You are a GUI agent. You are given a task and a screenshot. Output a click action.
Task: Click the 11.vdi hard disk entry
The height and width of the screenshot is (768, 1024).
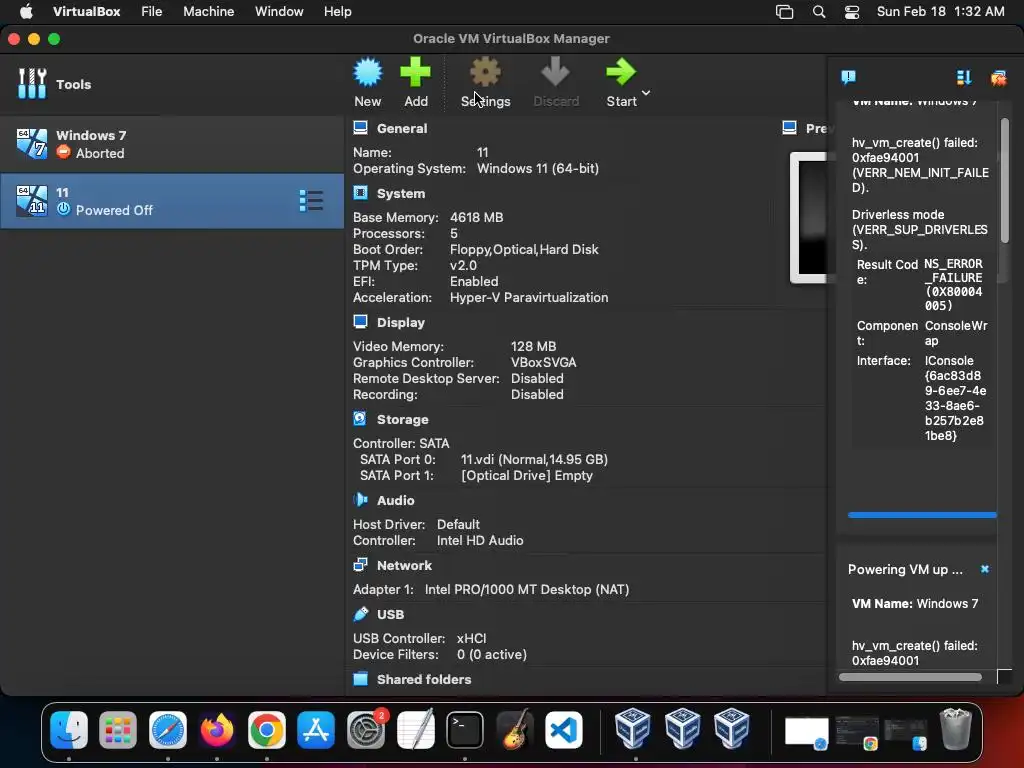click(534, 460)
